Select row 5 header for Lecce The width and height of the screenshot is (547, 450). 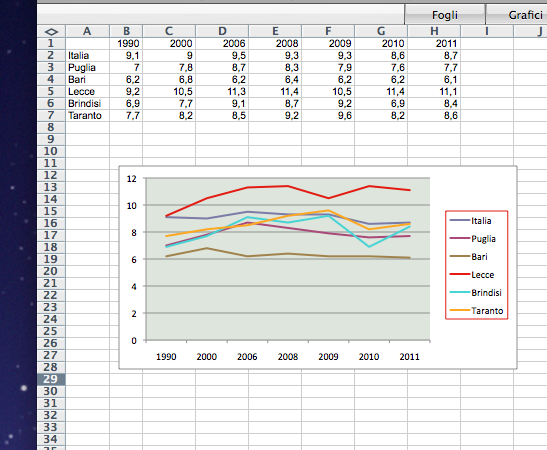[x=51, y=91]
